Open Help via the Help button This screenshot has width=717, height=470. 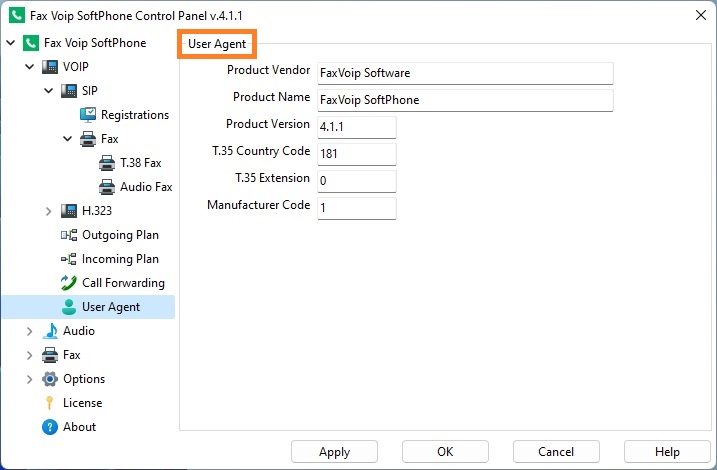click(667, 452)
